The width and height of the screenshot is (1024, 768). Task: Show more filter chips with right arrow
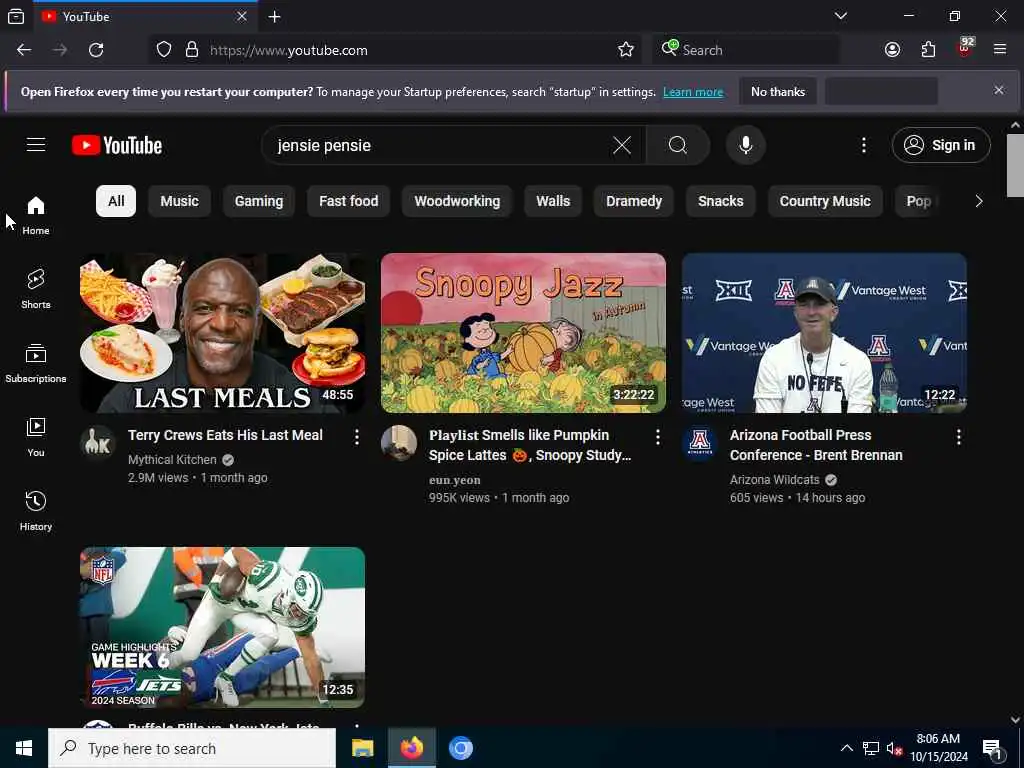tap(978, 201)
